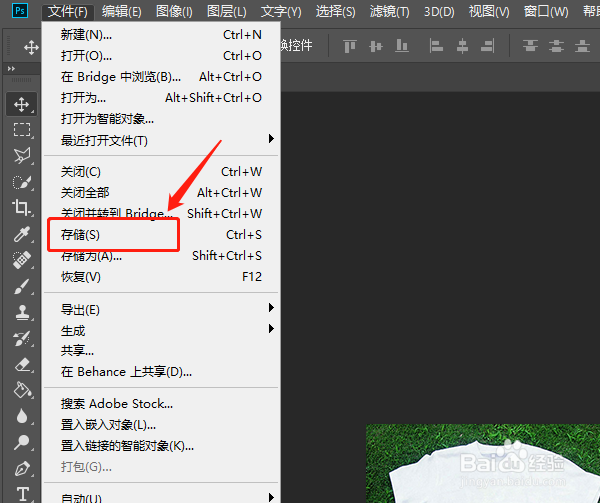Open the 文字(Y) menu
600x503 pixels.
pos(281,11)
